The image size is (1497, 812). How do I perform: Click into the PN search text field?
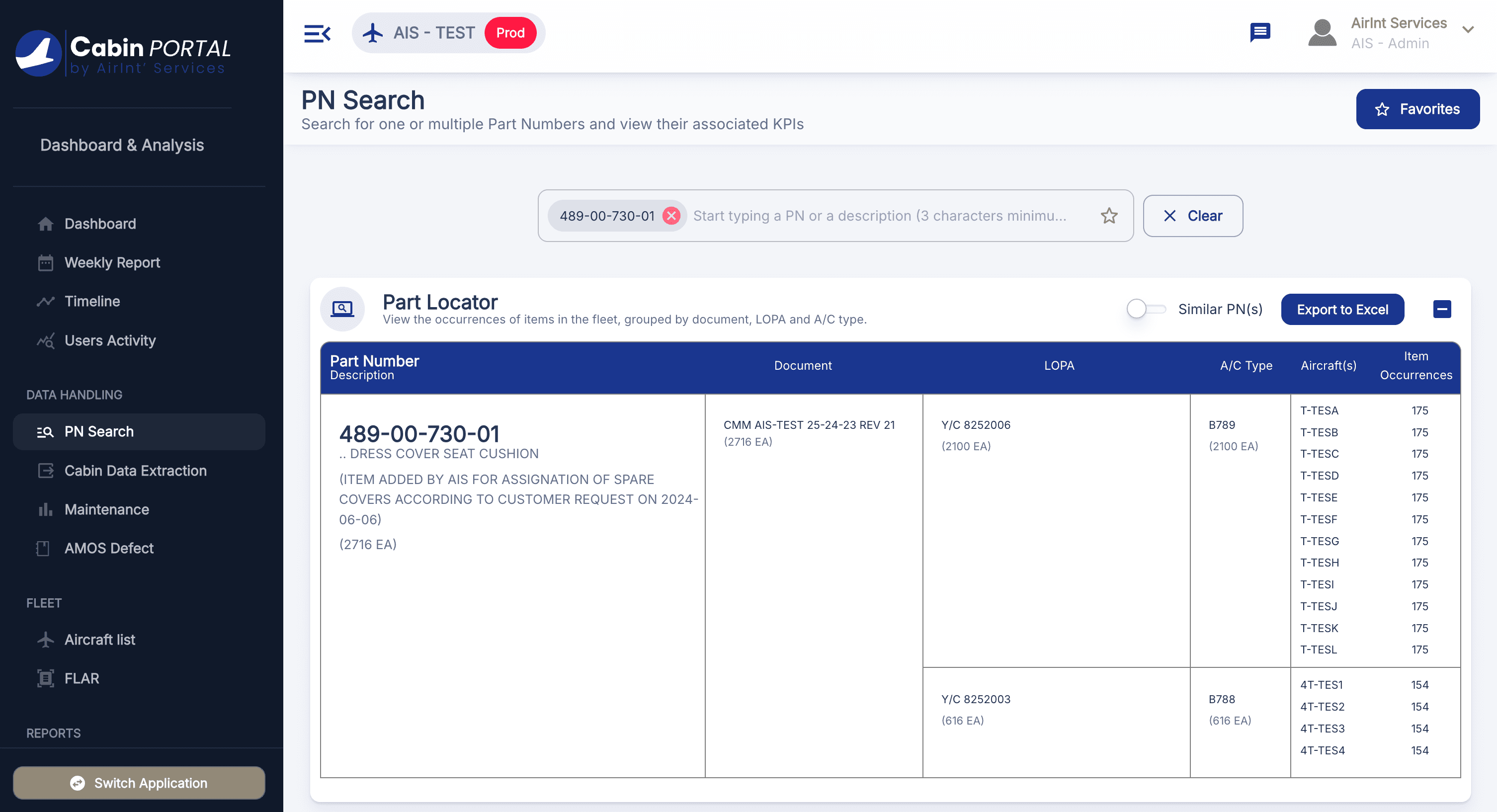point(879,216)
